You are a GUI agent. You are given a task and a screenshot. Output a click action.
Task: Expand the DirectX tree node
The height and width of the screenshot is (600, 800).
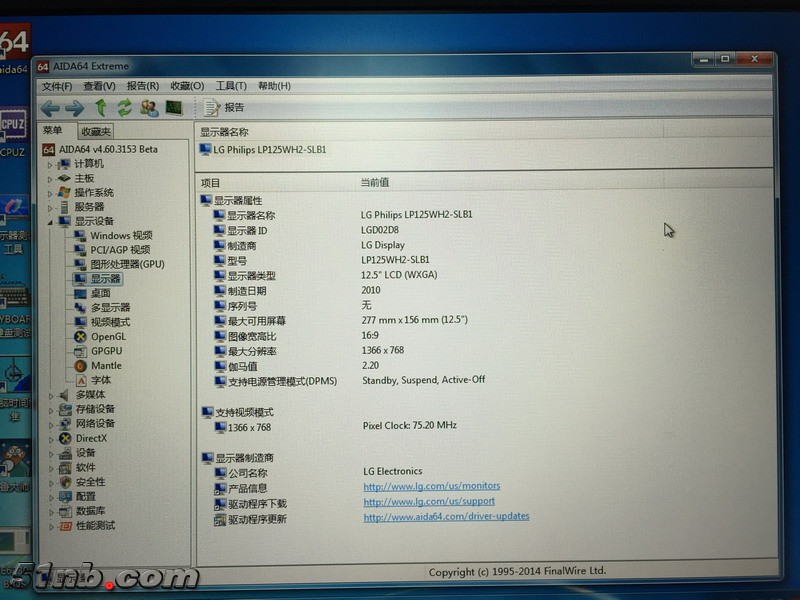(51, 439)
